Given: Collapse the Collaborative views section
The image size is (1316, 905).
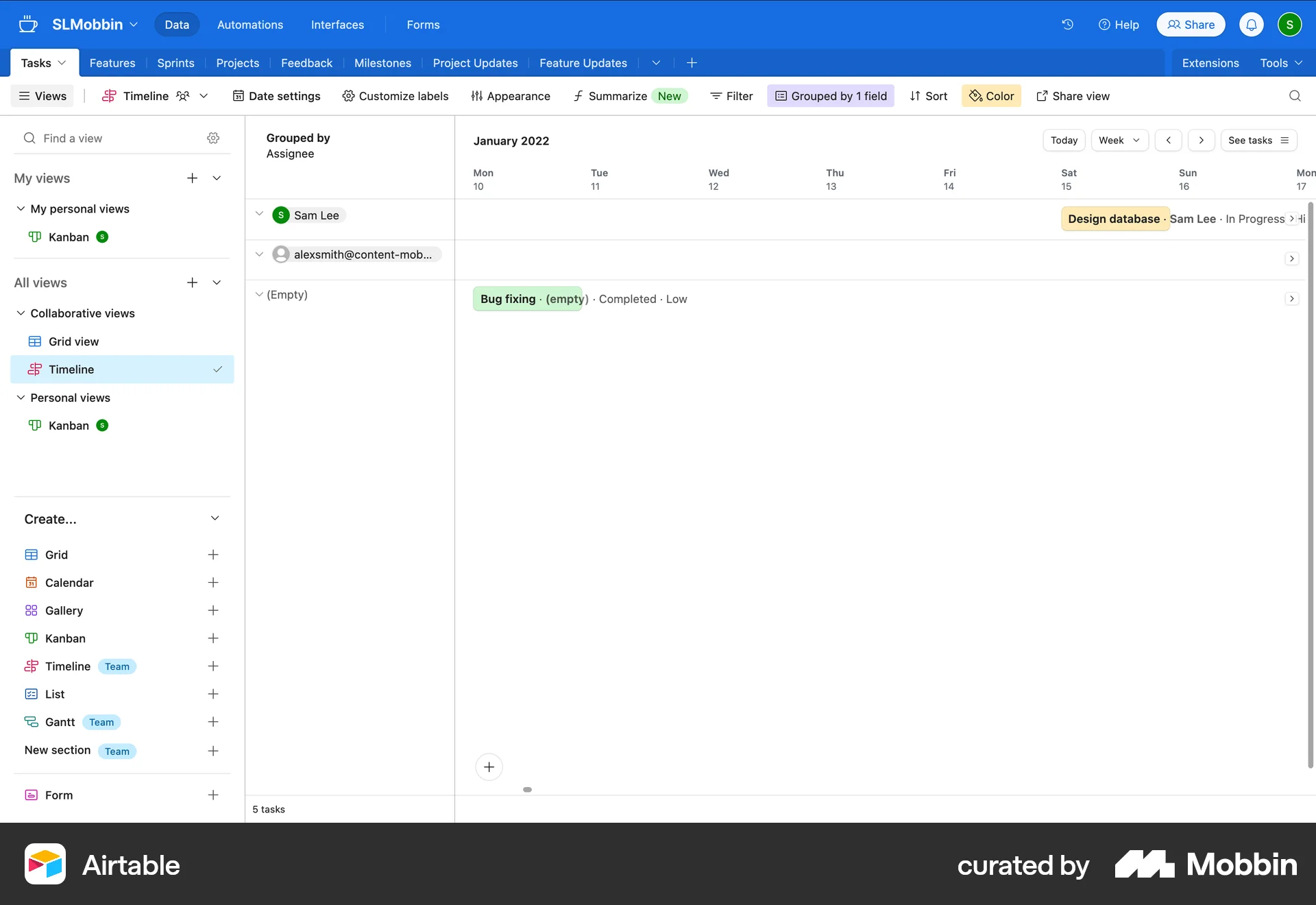Looking at the screenshot, I should pyautogui.click(x=20, y=313).
